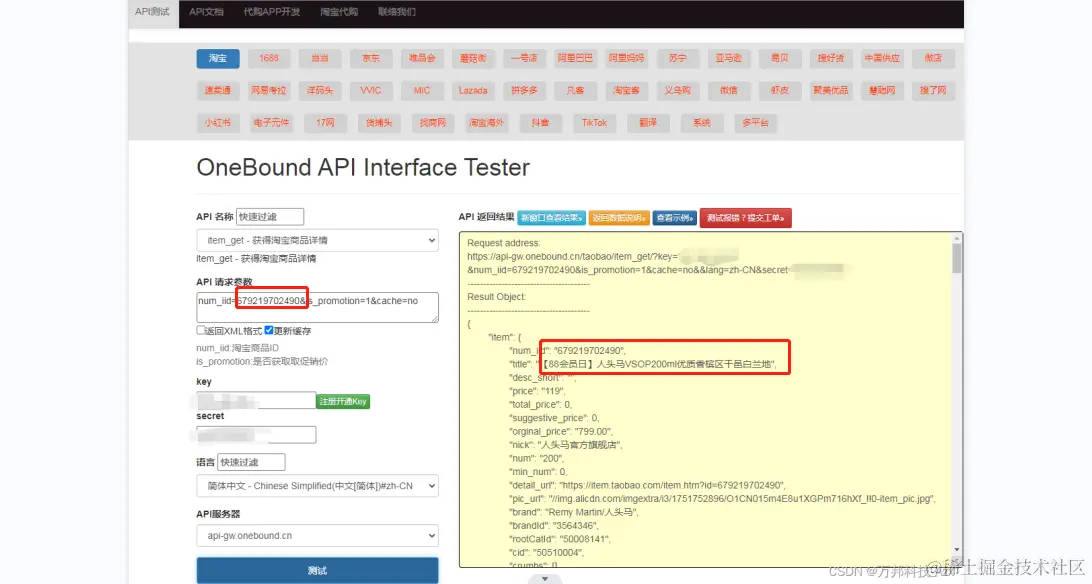Image resolution: width=1092 pixels, height=584 pixels.
Task: Open the API文档 menu item
Action: [x=206, y=12]
